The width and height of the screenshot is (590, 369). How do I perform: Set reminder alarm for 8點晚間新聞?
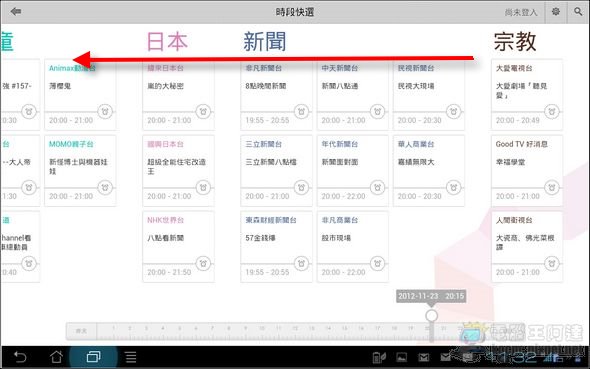pos(301,111)
